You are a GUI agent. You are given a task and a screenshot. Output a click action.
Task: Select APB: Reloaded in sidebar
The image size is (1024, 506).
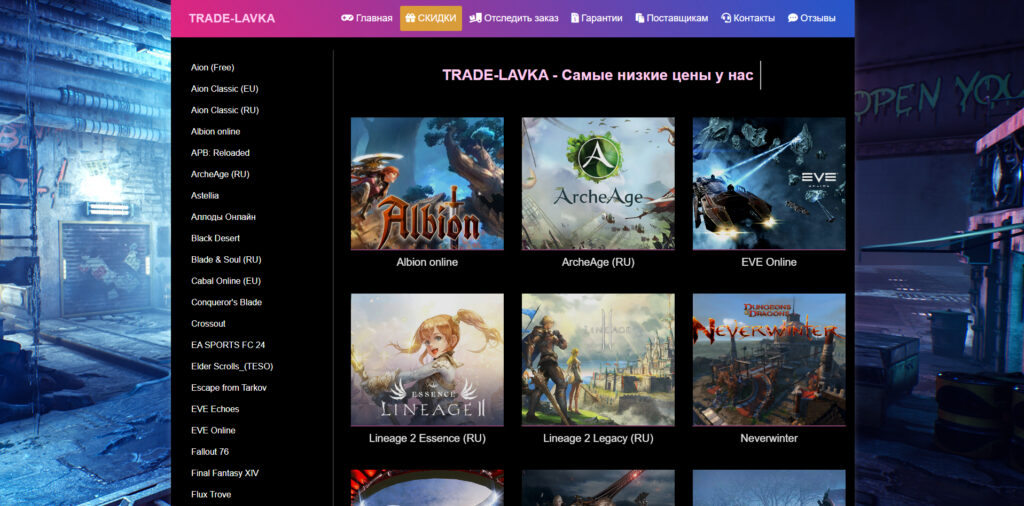tap(220, 153)
